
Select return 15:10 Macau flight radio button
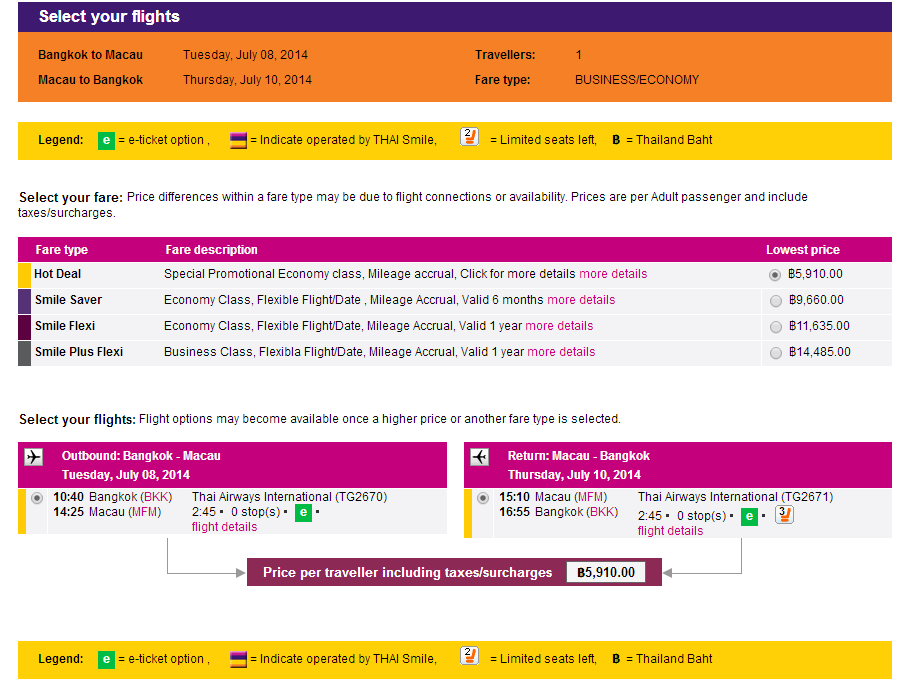[x=483, y=498]
